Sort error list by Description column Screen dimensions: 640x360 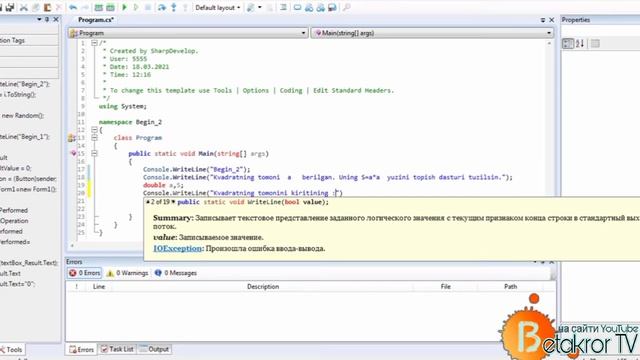pos(263,287)
